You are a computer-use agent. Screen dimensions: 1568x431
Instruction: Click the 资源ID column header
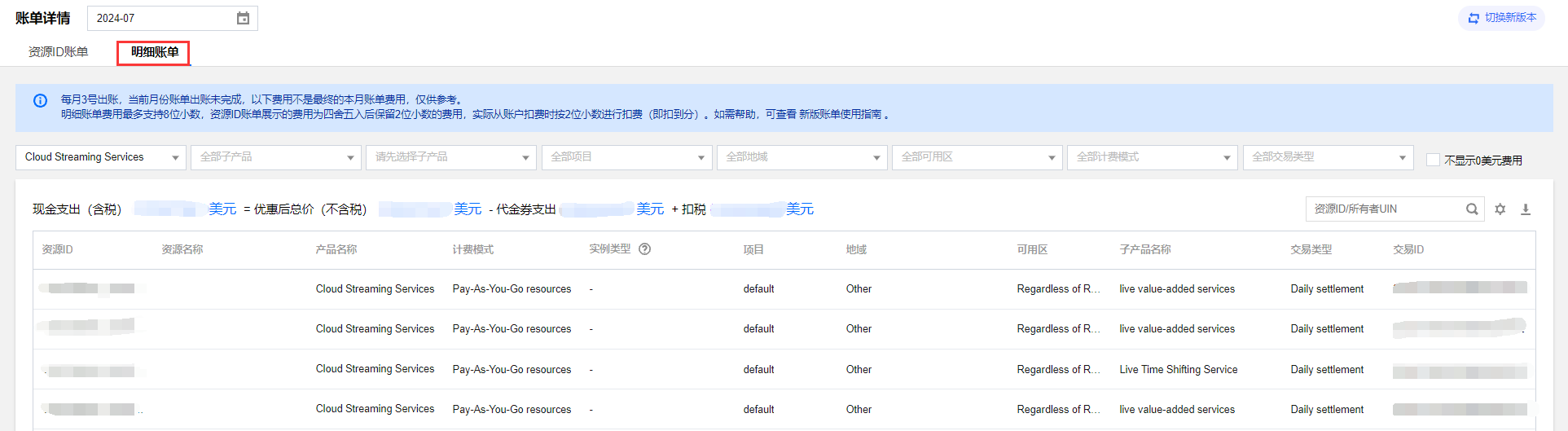58,249
